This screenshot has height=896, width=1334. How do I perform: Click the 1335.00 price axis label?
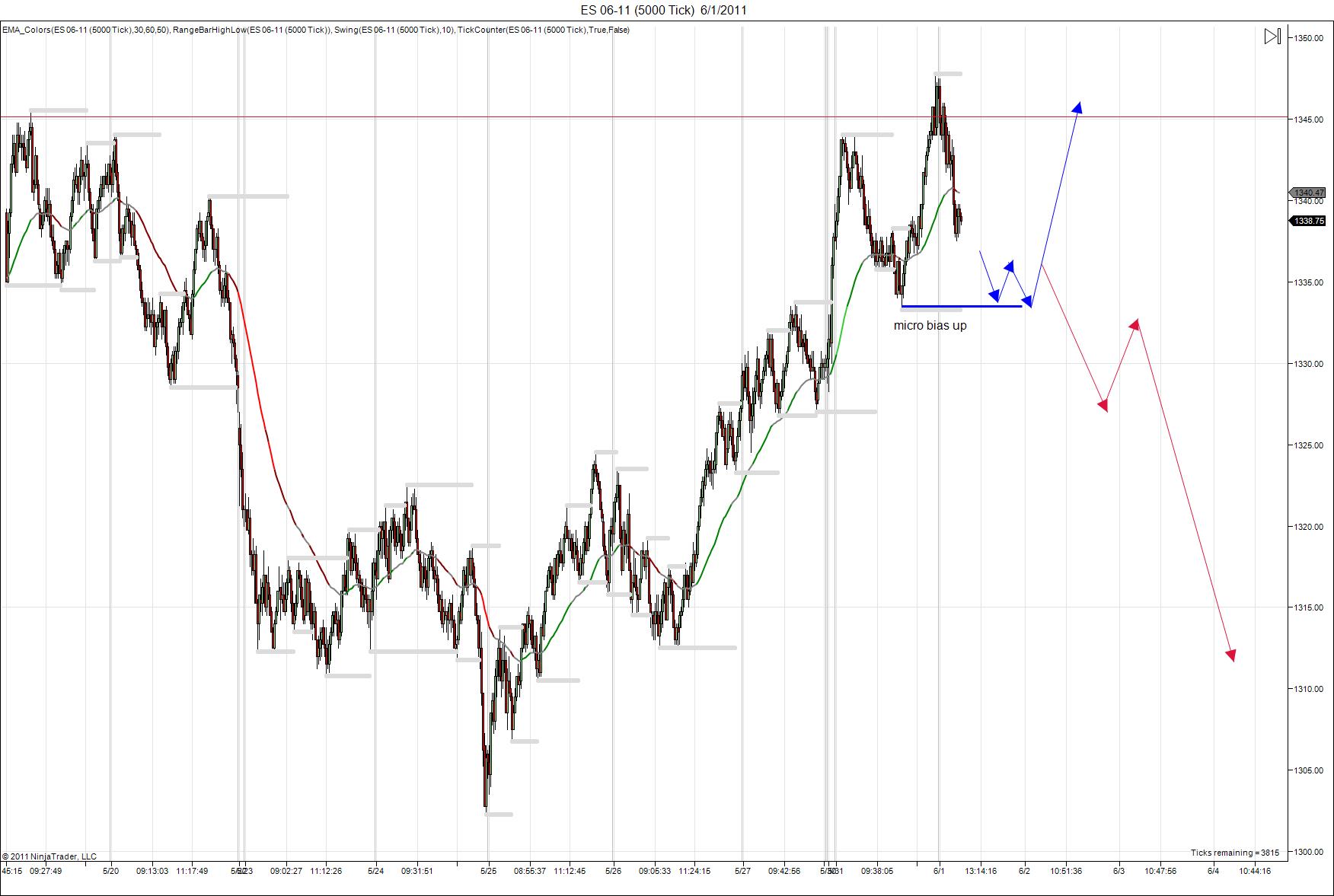tap(1308, 282)
